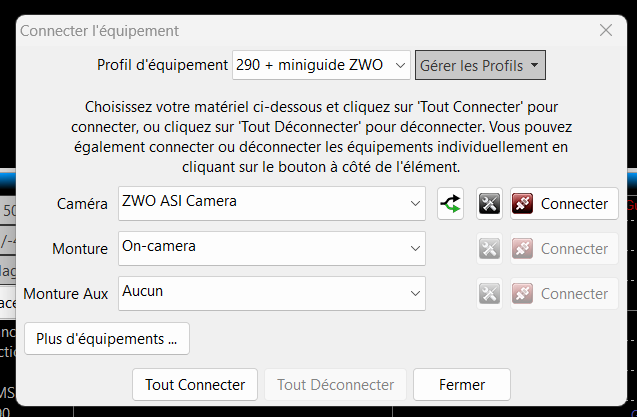Expand the Caméra selection dropdown
This screenshot has height=417, width=637.
[x=272, y=203]
